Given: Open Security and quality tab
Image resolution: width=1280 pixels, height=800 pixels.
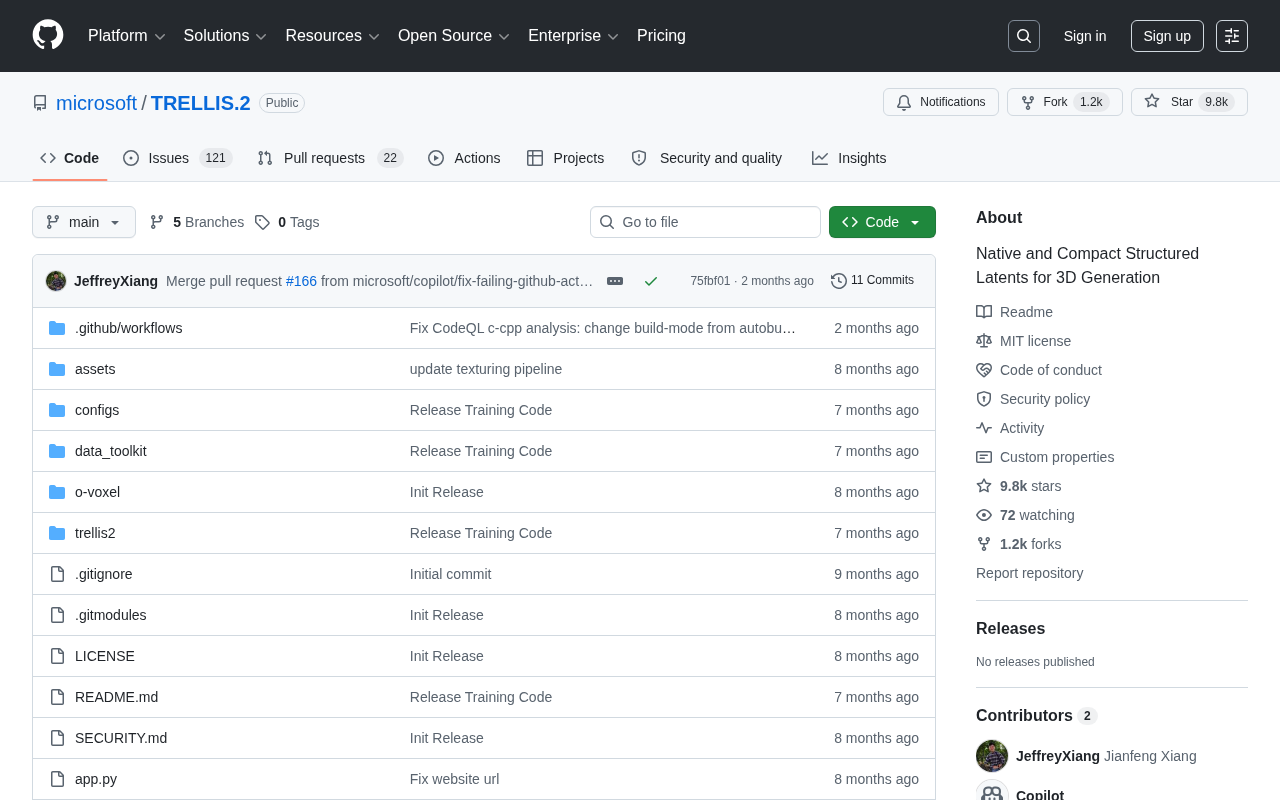Looking at the screenshot, I should point(707,158).
